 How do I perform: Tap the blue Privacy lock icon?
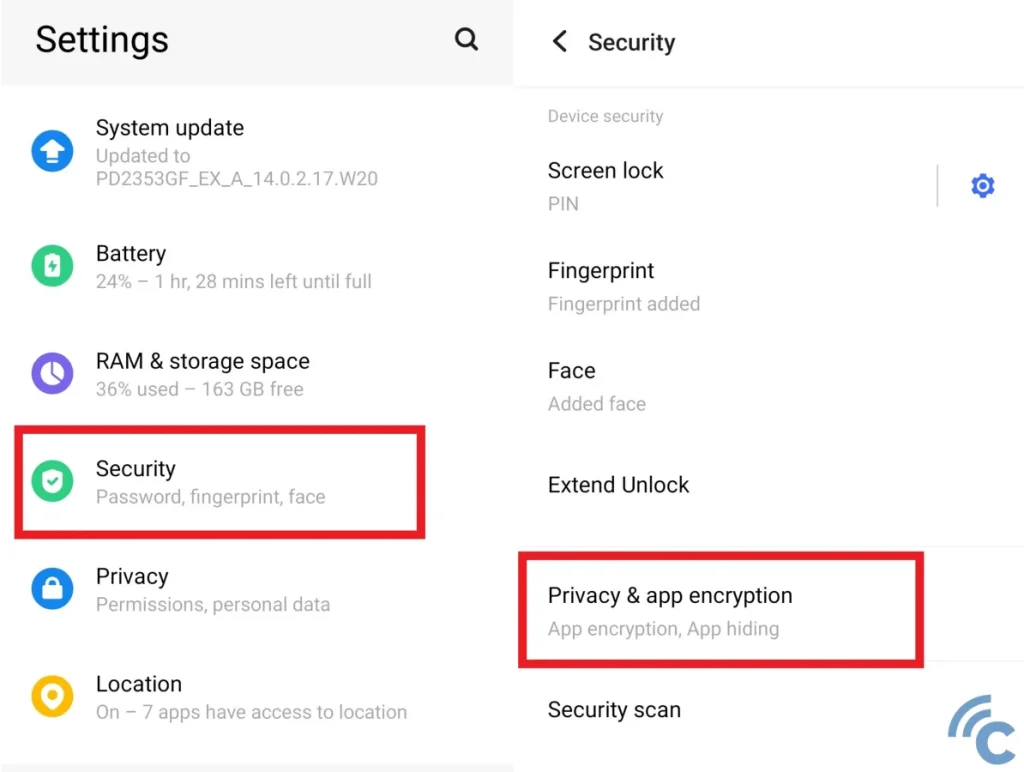52,589
